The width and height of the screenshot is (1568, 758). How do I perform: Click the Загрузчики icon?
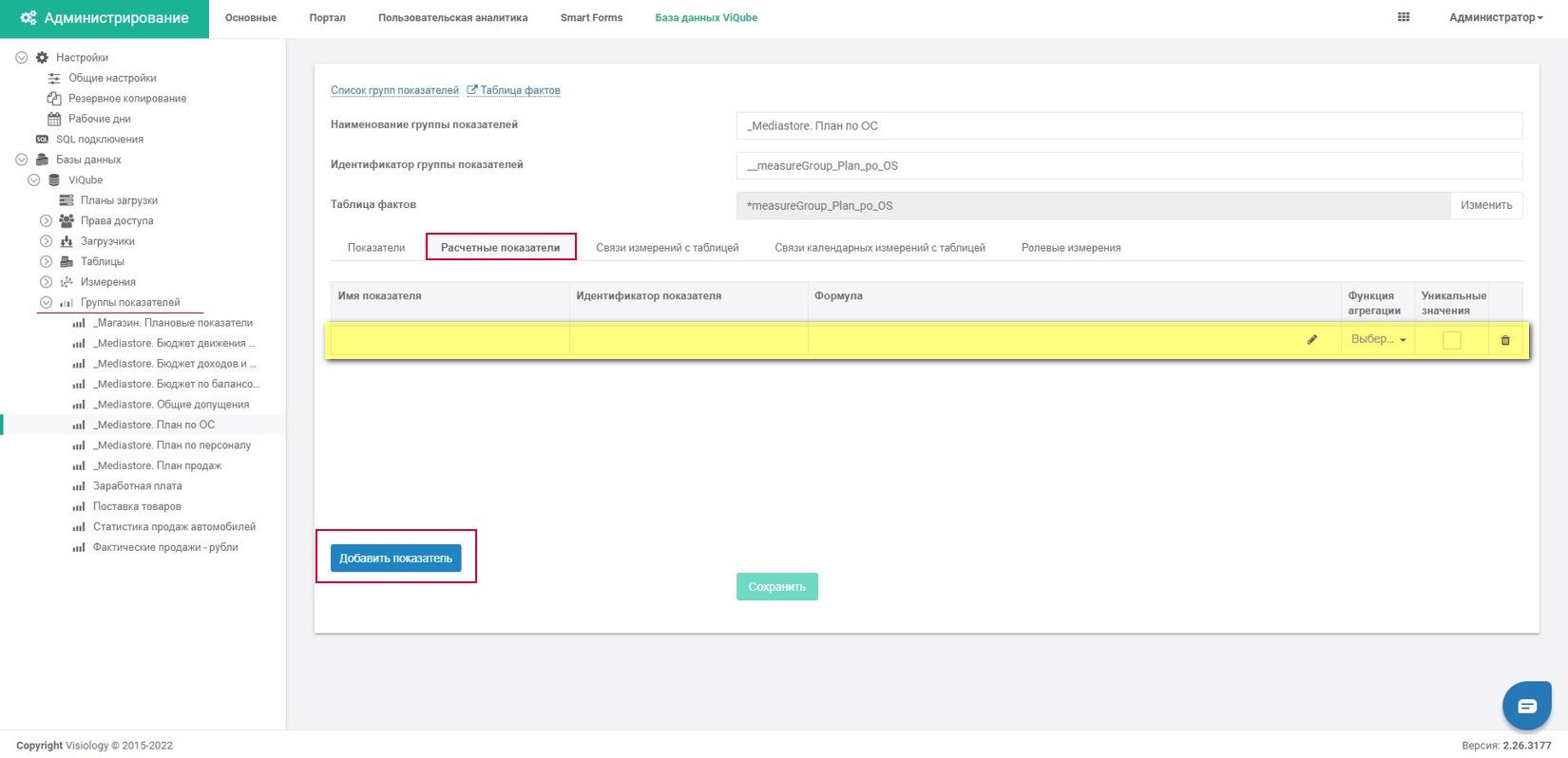tap(67, 241)
